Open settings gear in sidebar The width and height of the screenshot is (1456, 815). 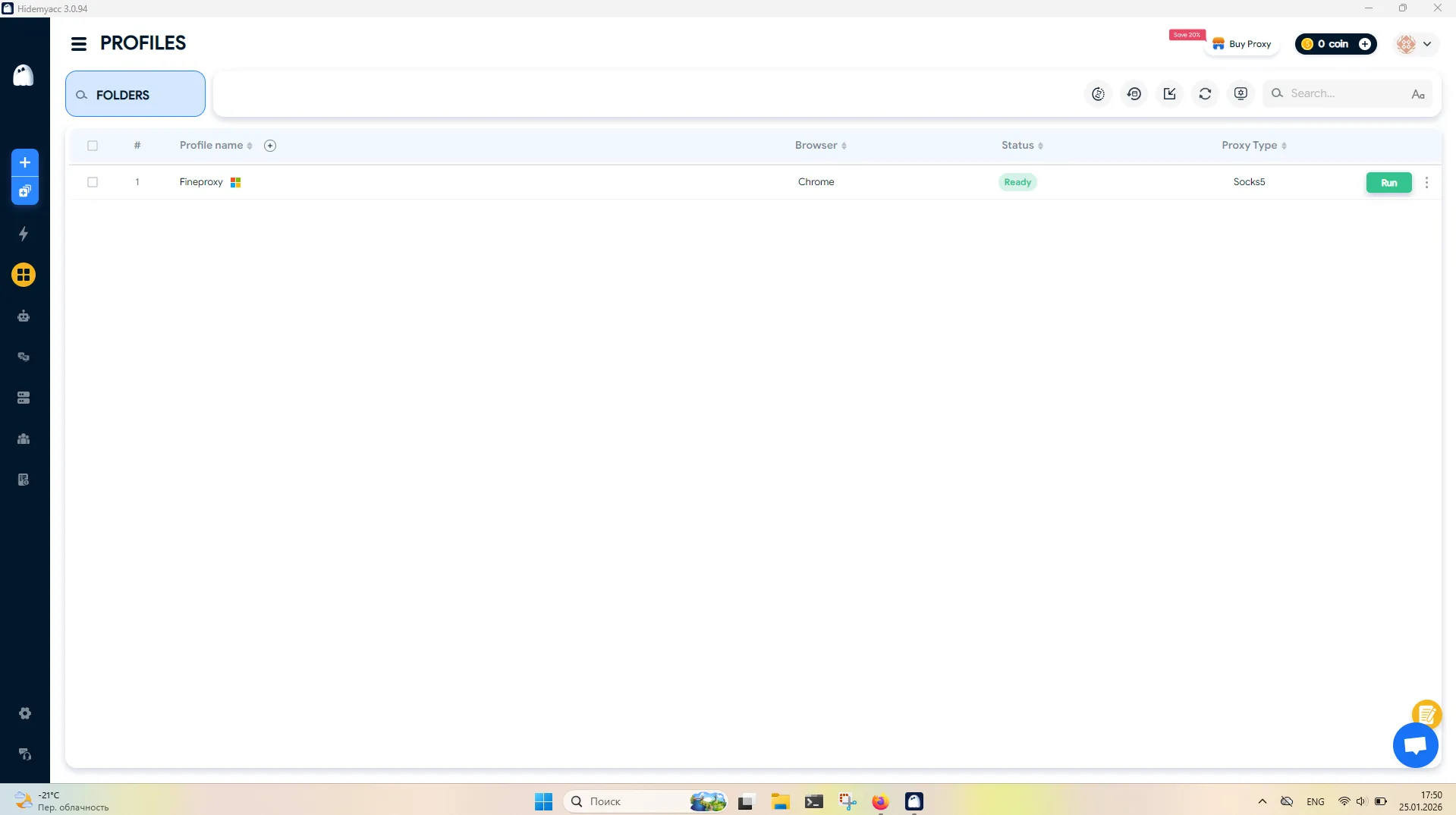24,713
